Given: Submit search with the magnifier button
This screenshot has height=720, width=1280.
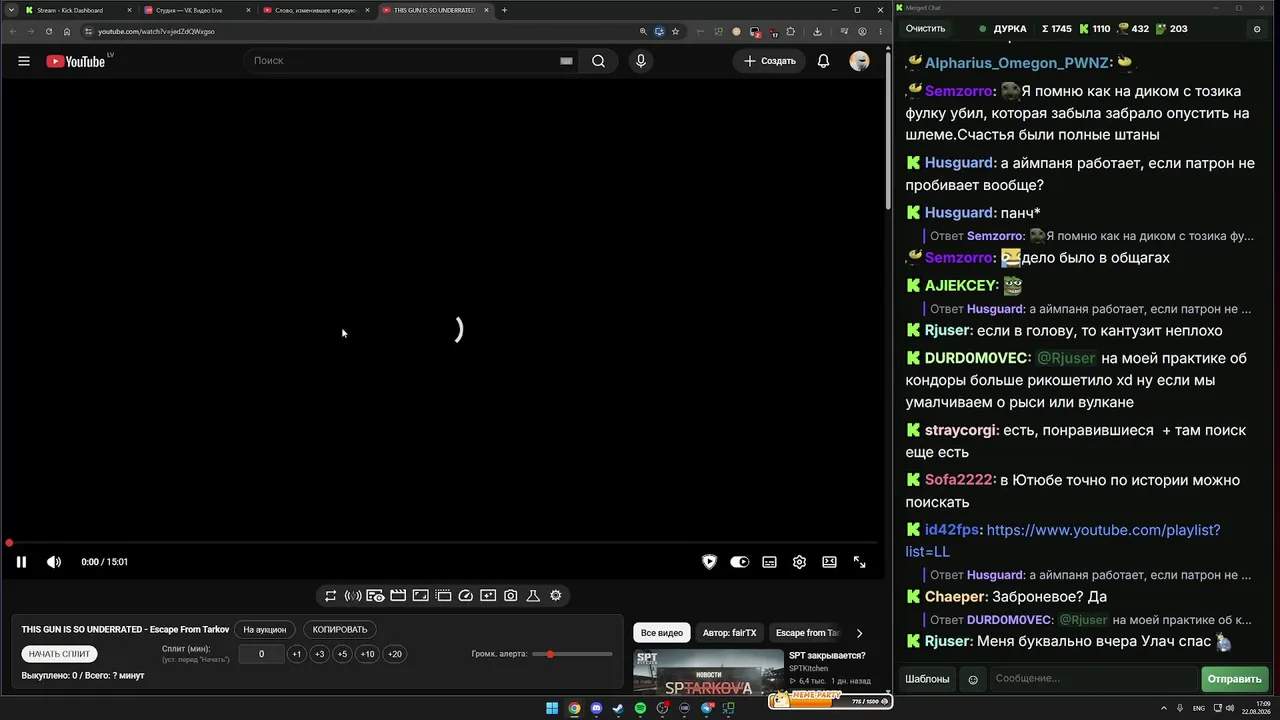Looking at the screenshot, I should coord(598,61).
